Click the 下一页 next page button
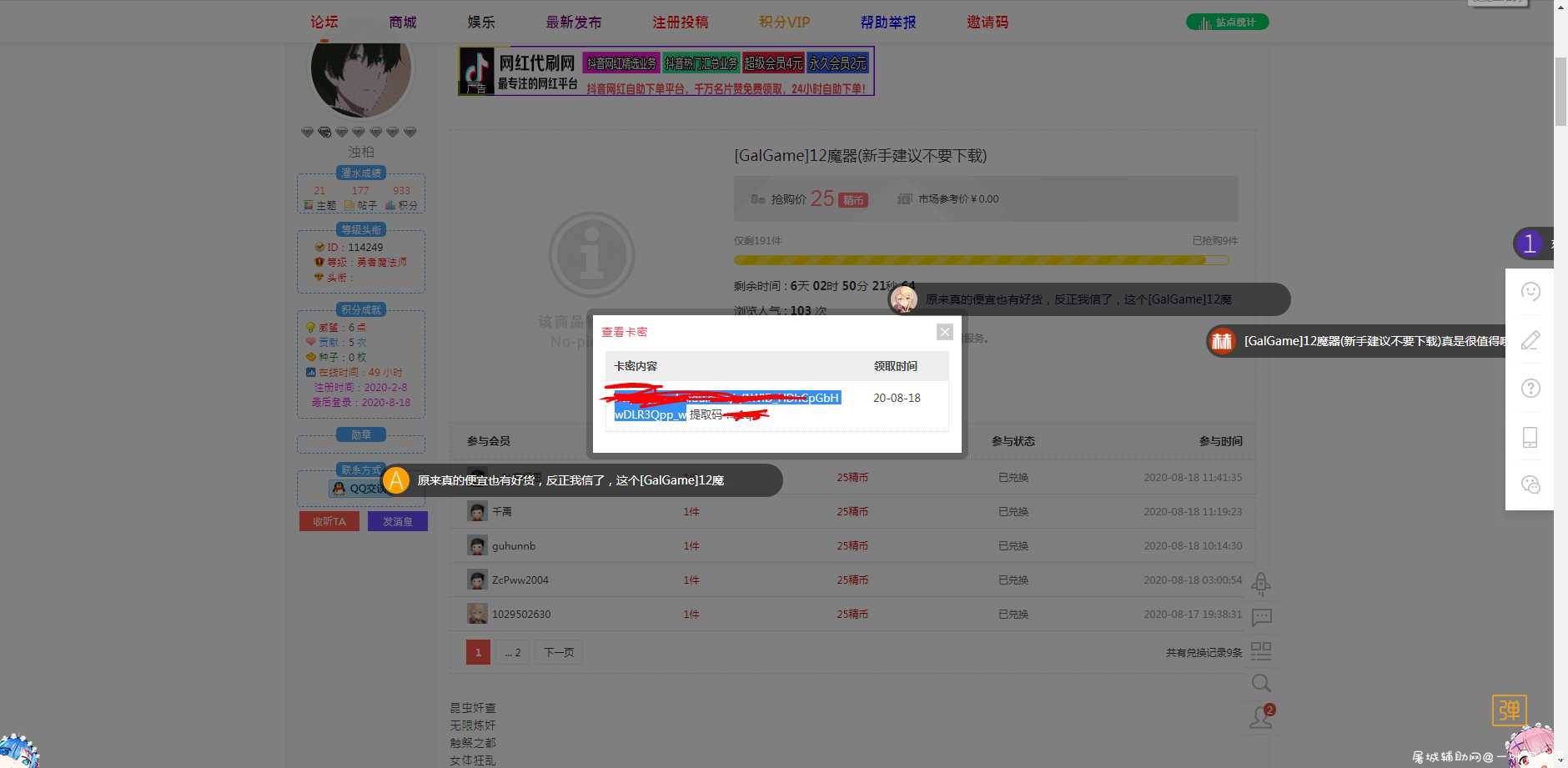Viewport: 1568px width, 768px height. tap(559, 652)
